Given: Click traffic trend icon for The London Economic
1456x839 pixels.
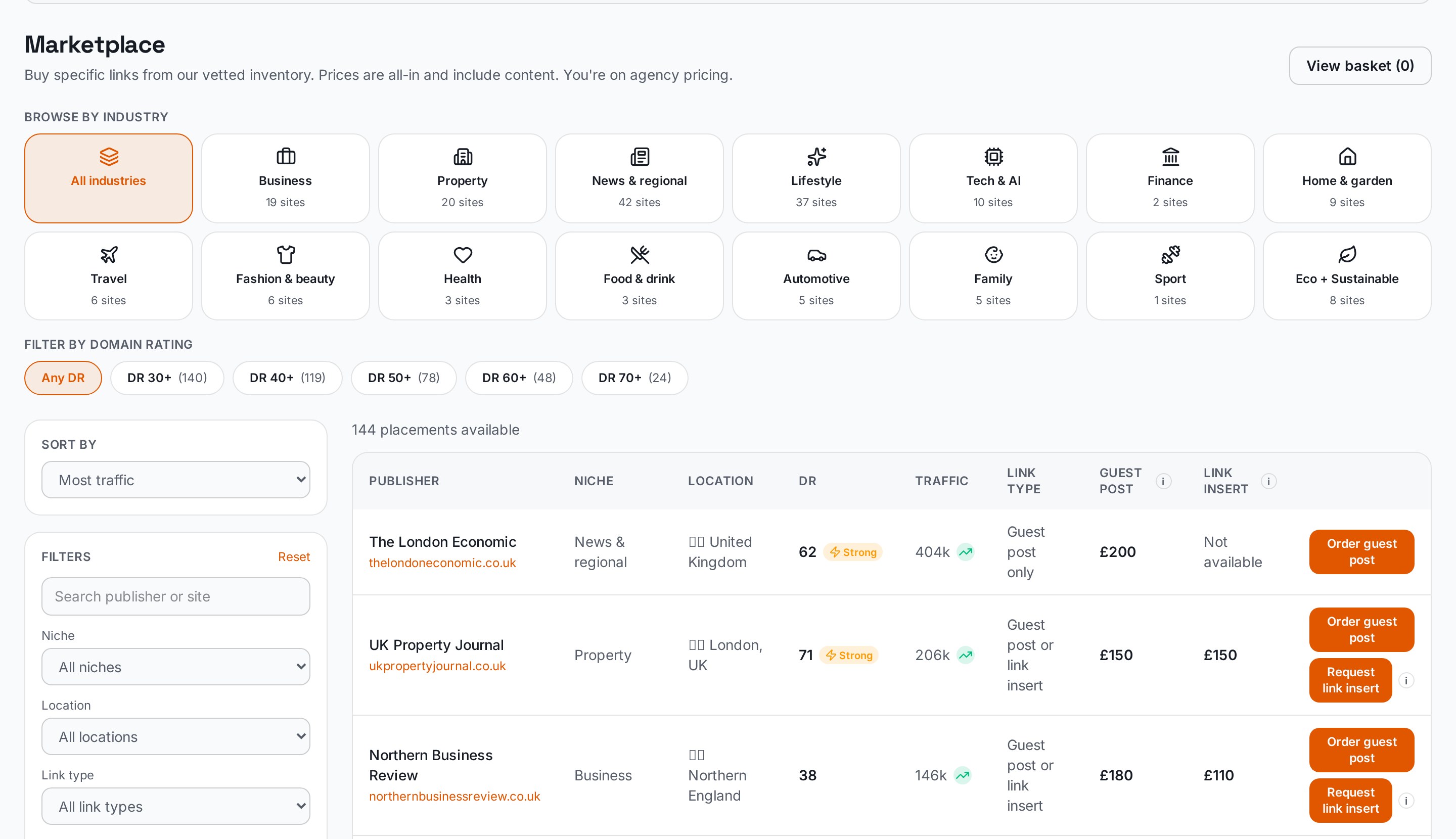Looking at the screenshot, I should click(966, 552).
